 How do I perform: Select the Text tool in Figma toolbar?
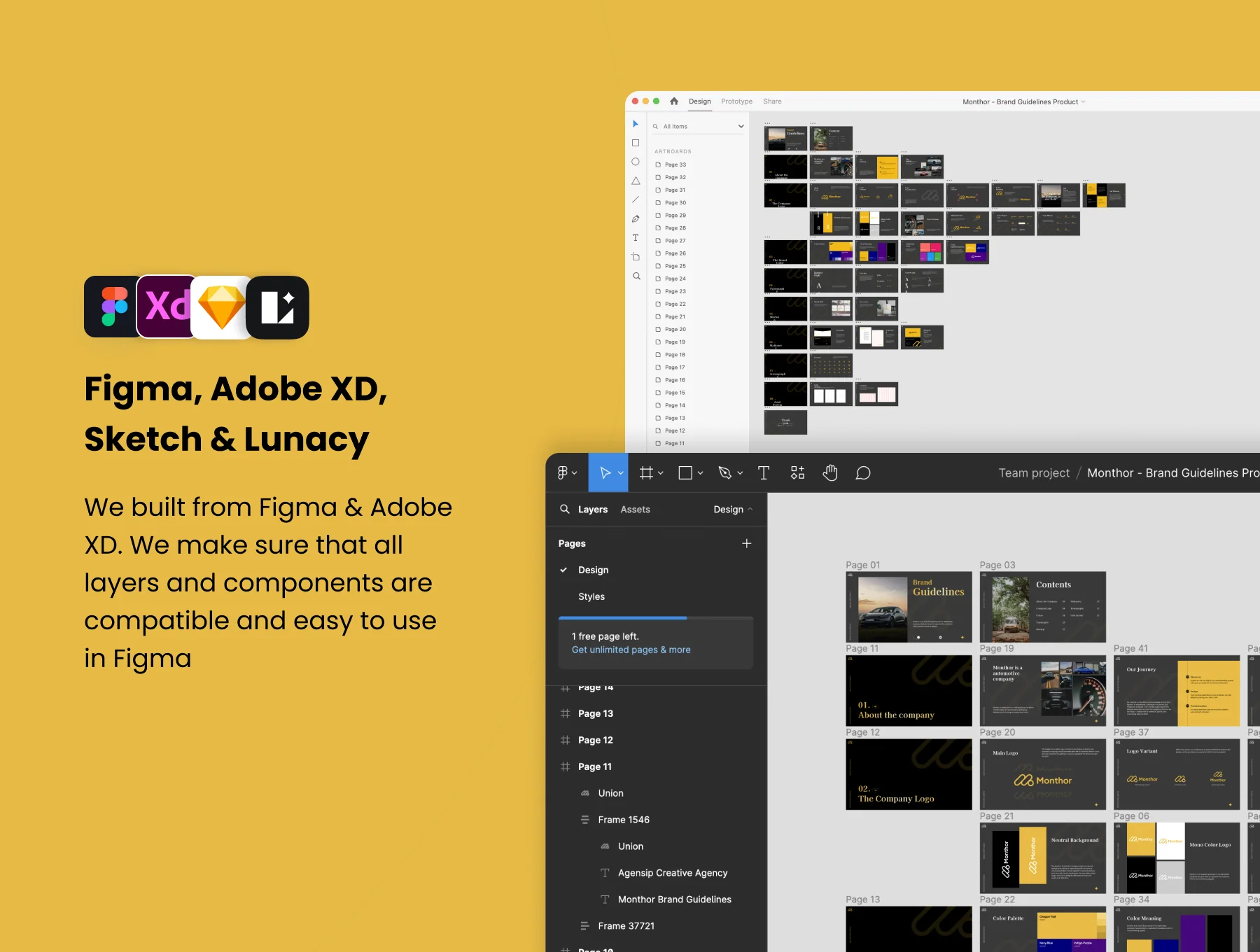(764, 473)
